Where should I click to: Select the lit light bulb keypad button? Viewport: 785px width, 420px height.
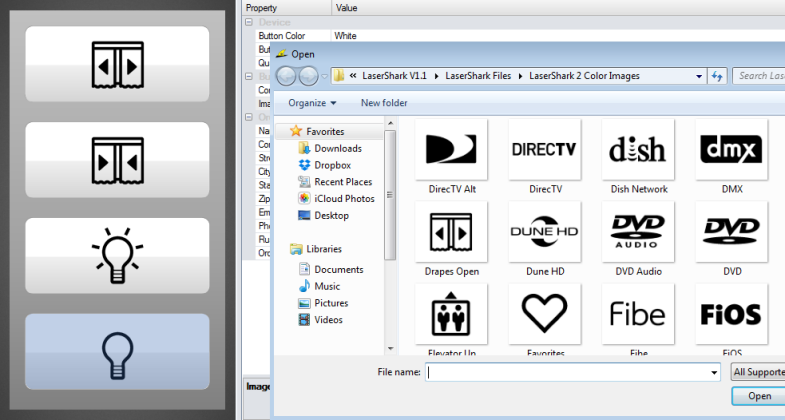(117, 255)
